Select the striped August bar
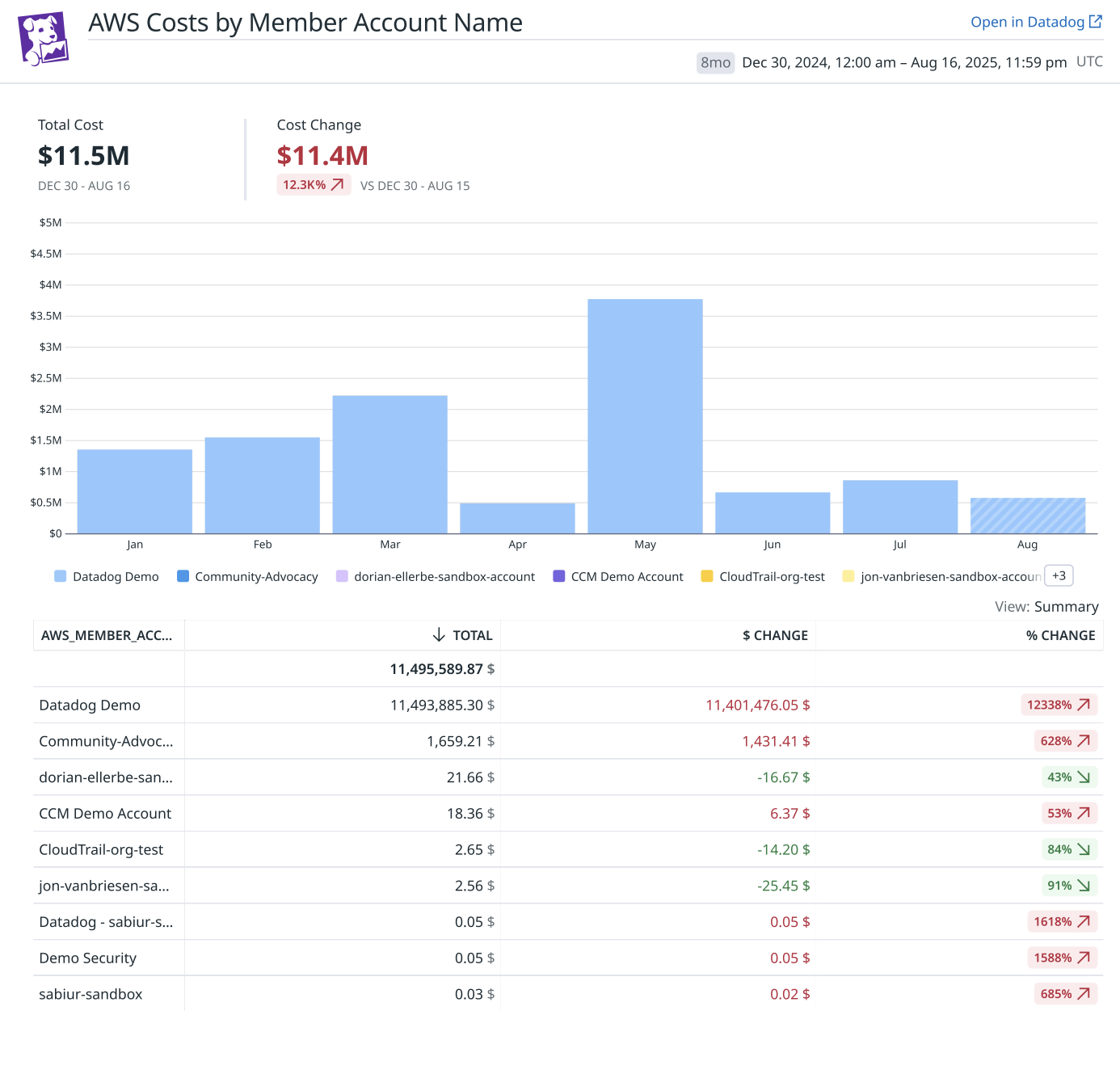The height and width of the screenshot is (1078, 1120). tap(1028, 516)
